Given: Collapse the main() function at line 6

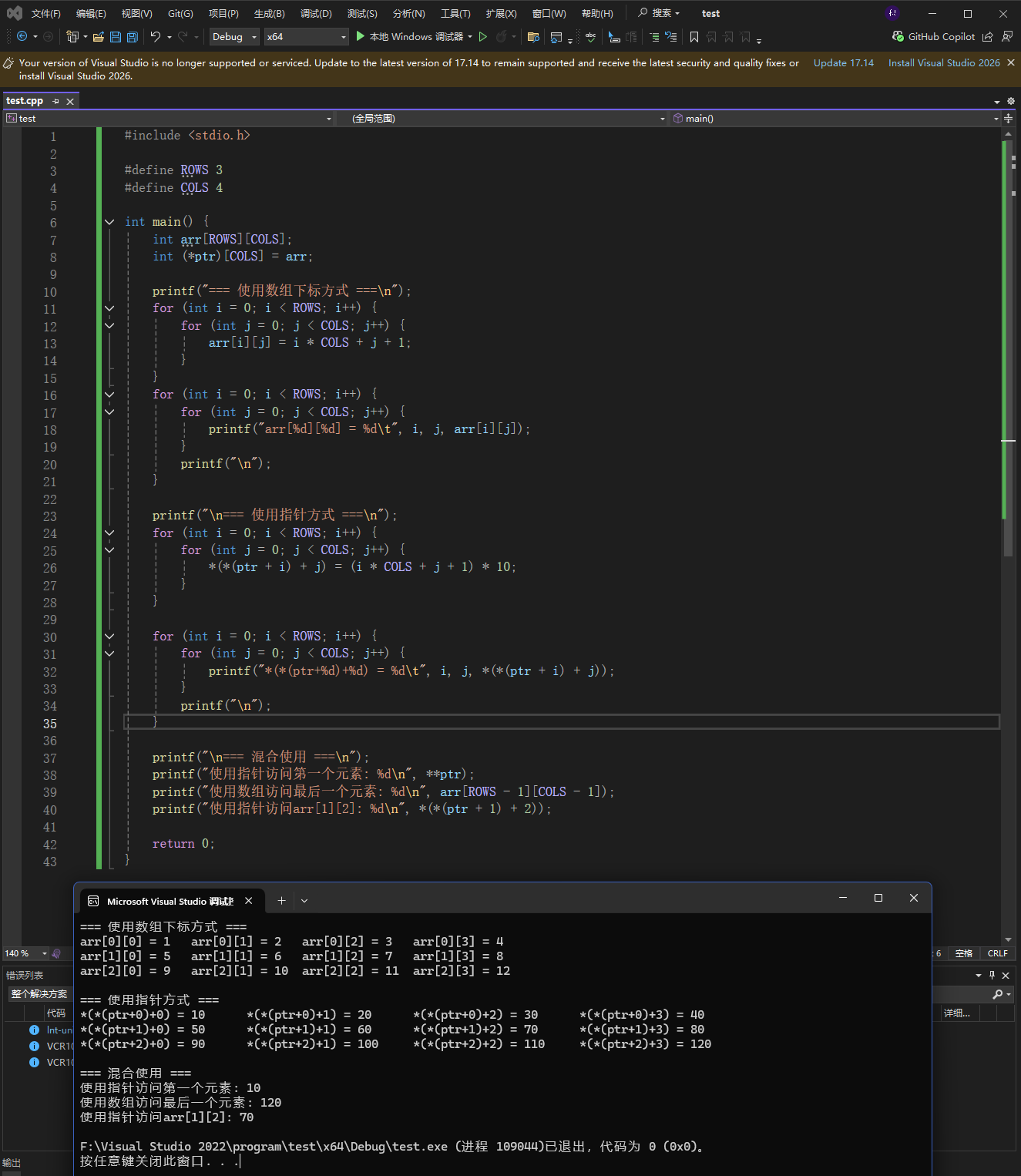Looking at the screenshot, I should pos(109,222).
